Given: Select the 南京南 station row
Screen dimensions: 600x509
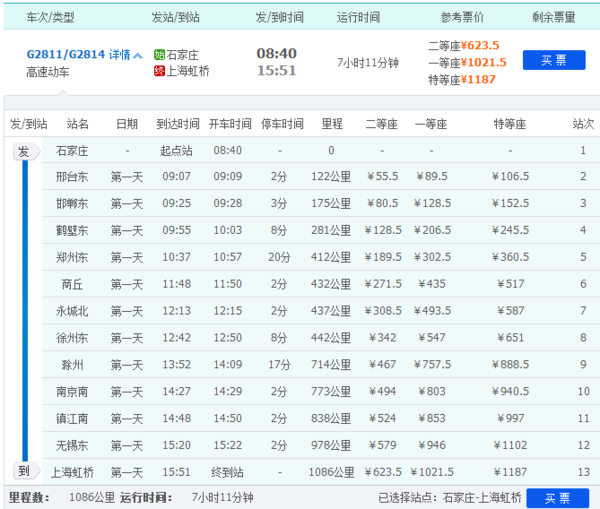Looking at the screenshot, I should click(x=321, y=391).
